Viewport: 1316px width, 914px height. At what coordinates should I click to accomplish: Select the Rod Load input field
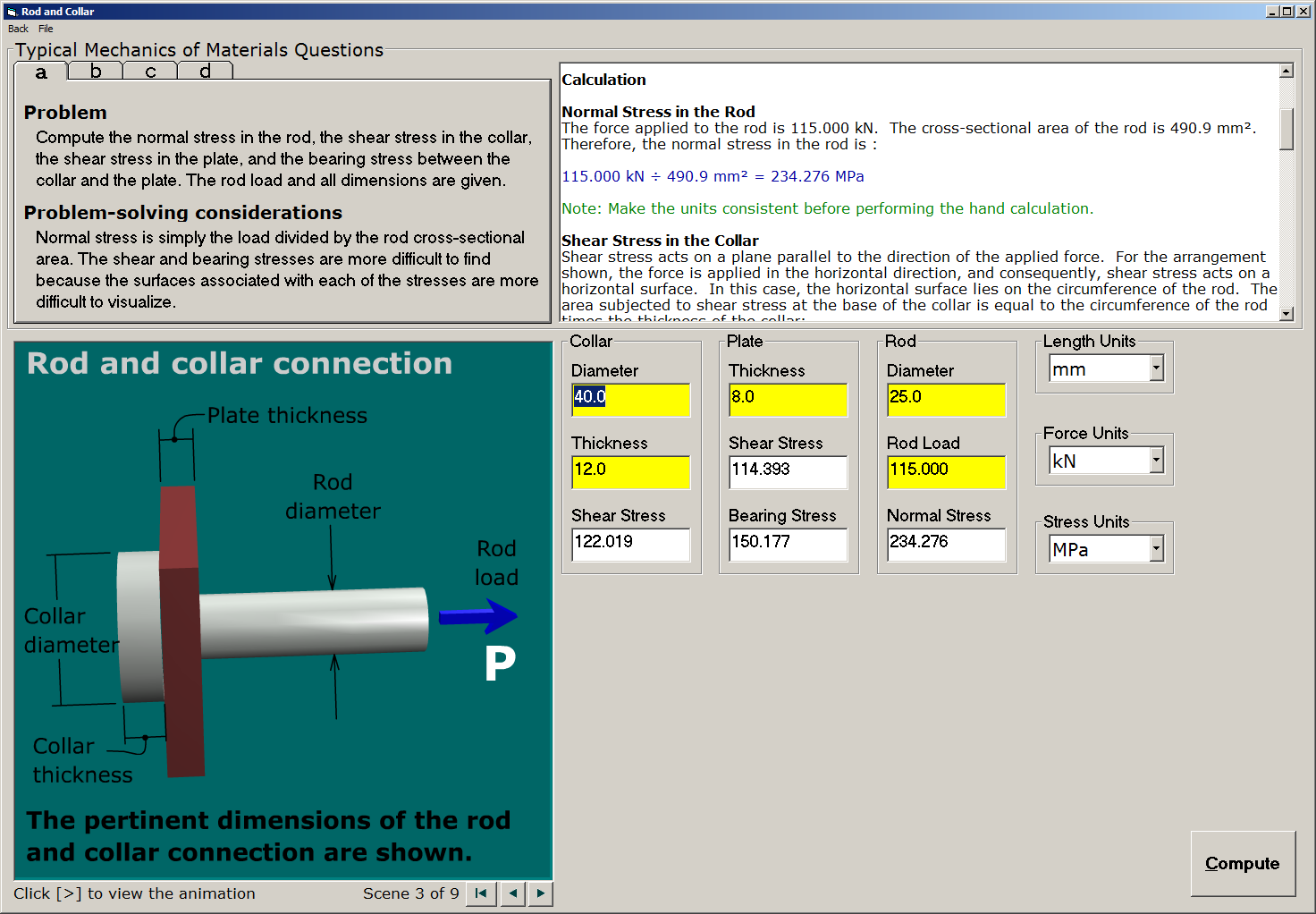pyautogui.click(x=945, y=472)
